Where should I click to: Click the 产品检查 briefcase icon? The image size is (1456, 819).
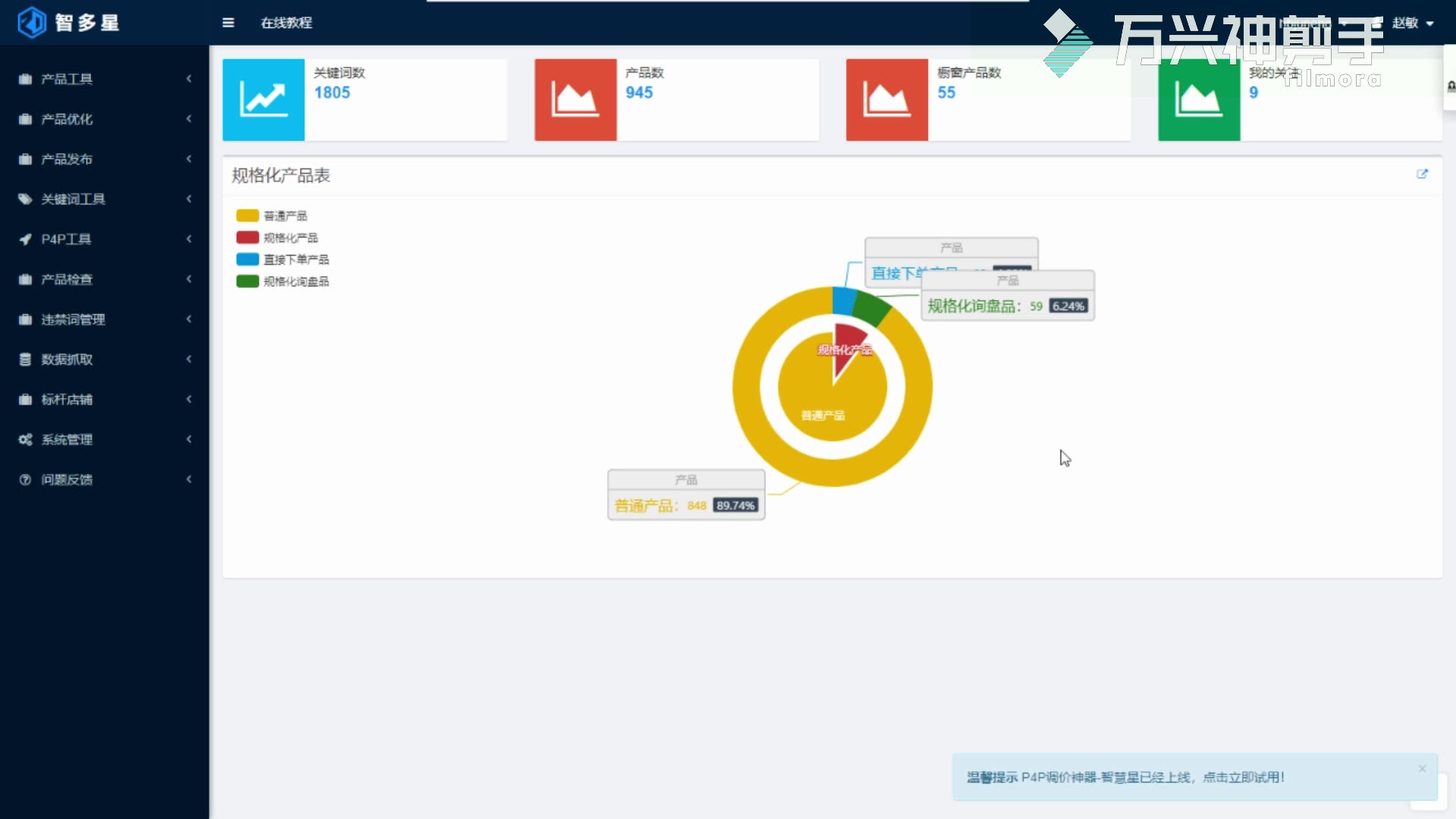point(26,280)
